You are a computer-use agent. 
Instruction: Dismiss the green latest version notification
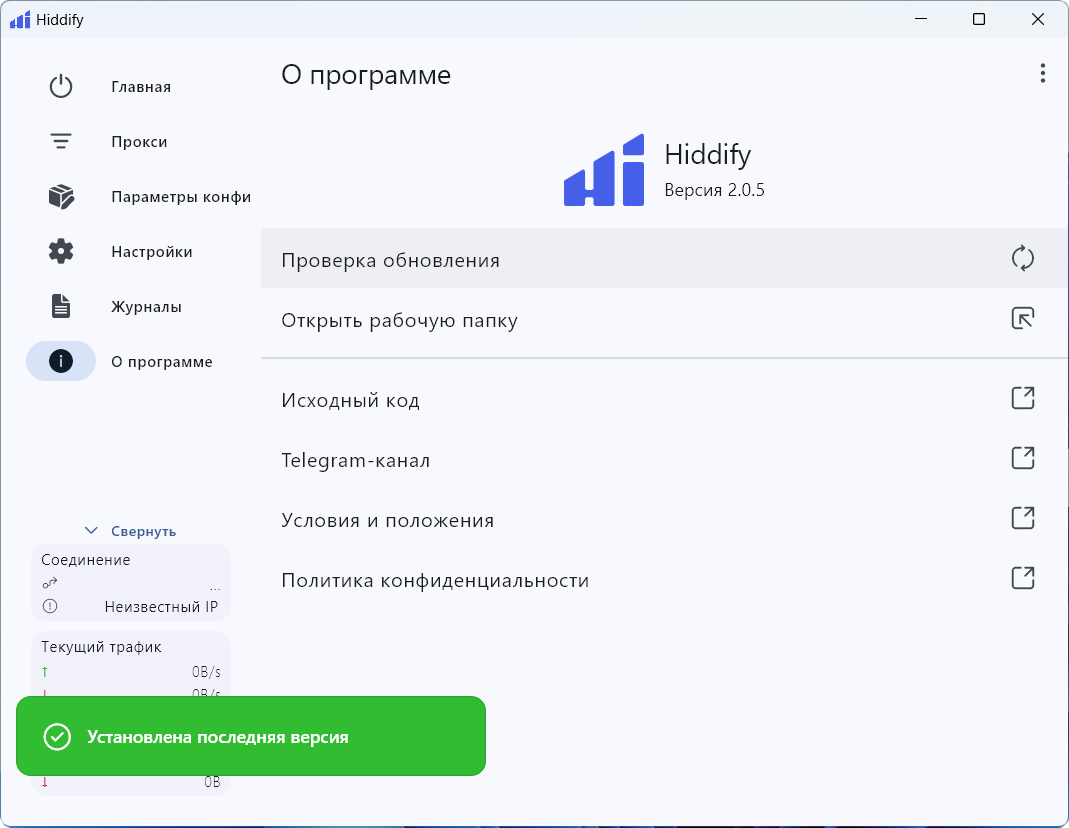click(250, 737)
